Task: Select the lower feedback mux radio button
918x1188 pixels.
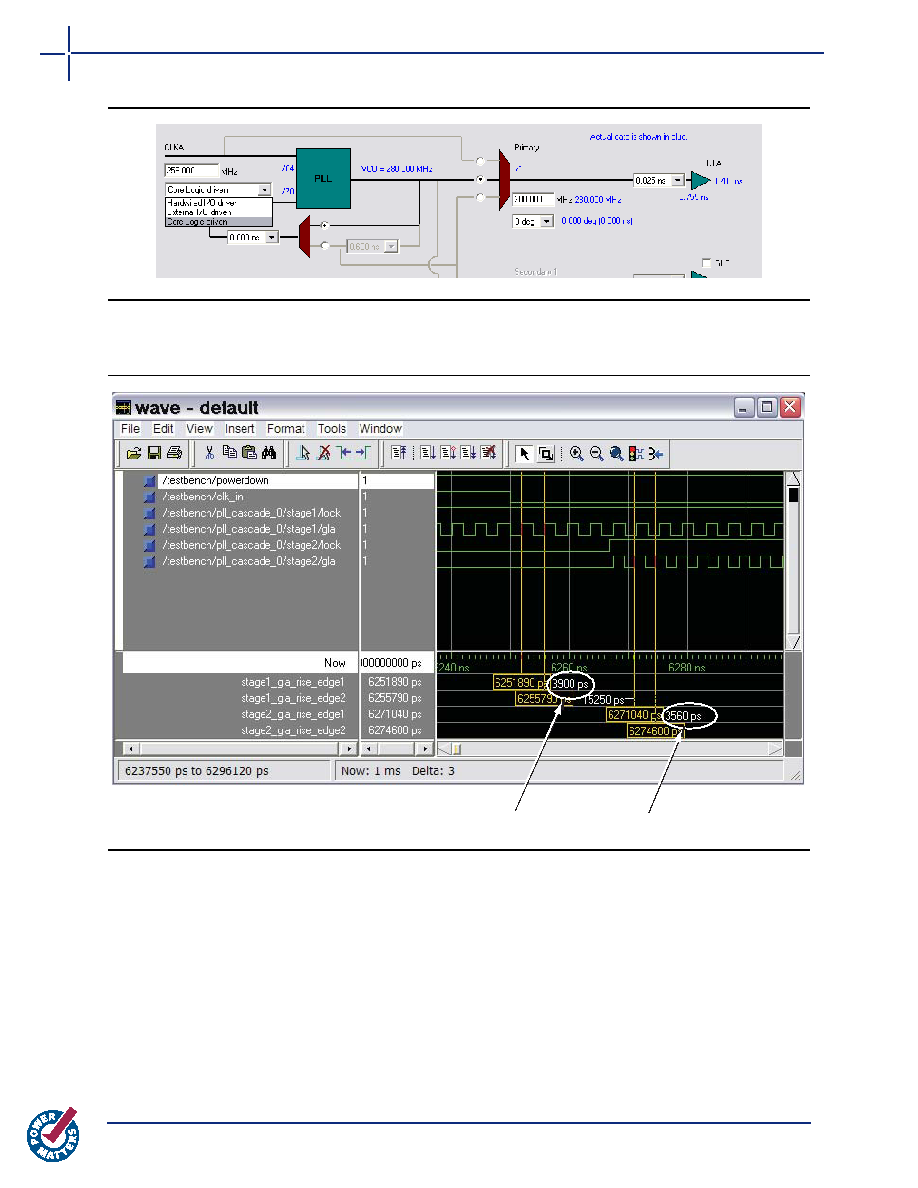Action: click(x=324, y=245)
